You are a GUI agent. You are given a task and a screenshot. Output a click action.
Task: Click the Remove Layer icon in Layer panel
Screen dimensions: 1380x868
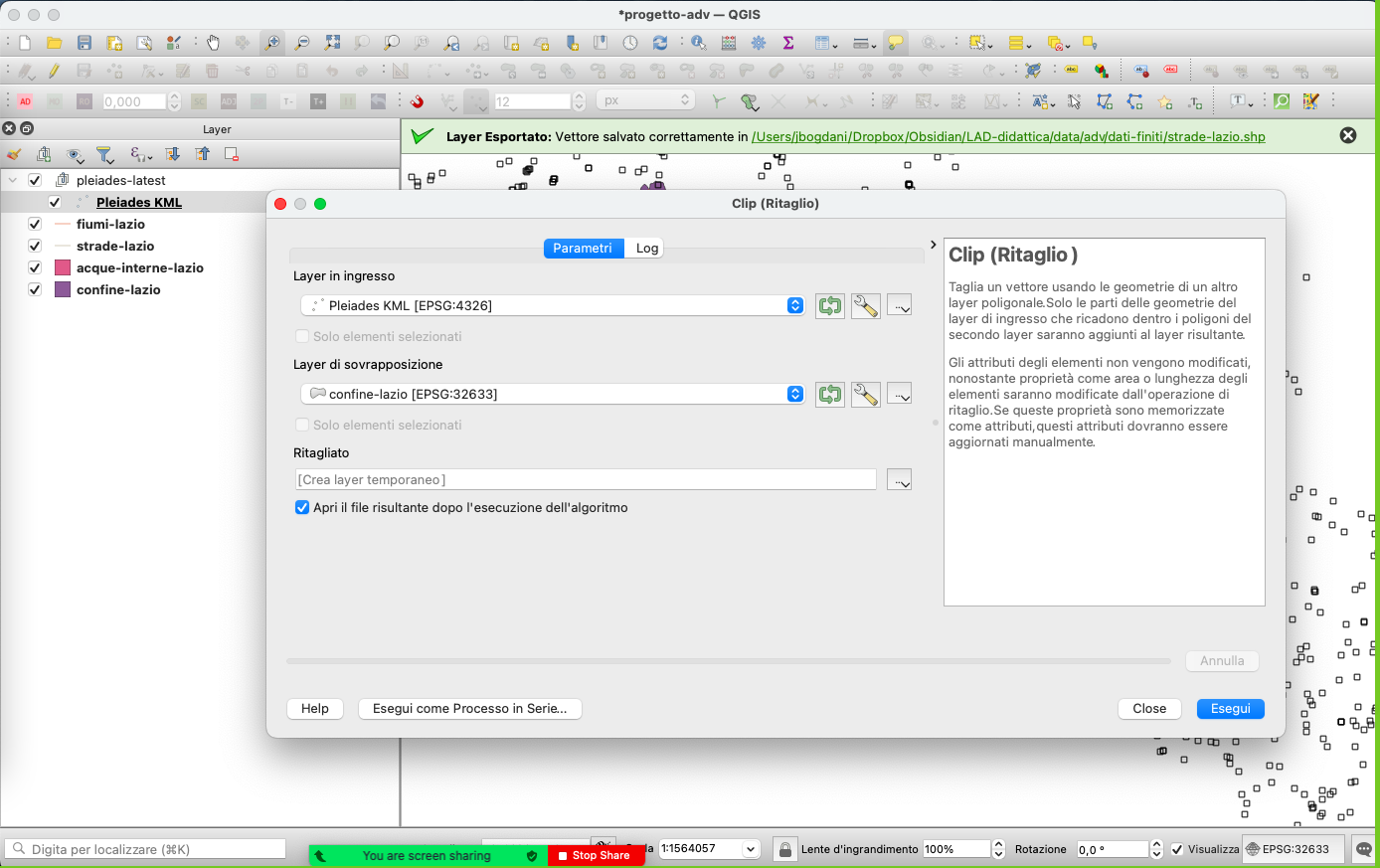[x=232, y=154]
